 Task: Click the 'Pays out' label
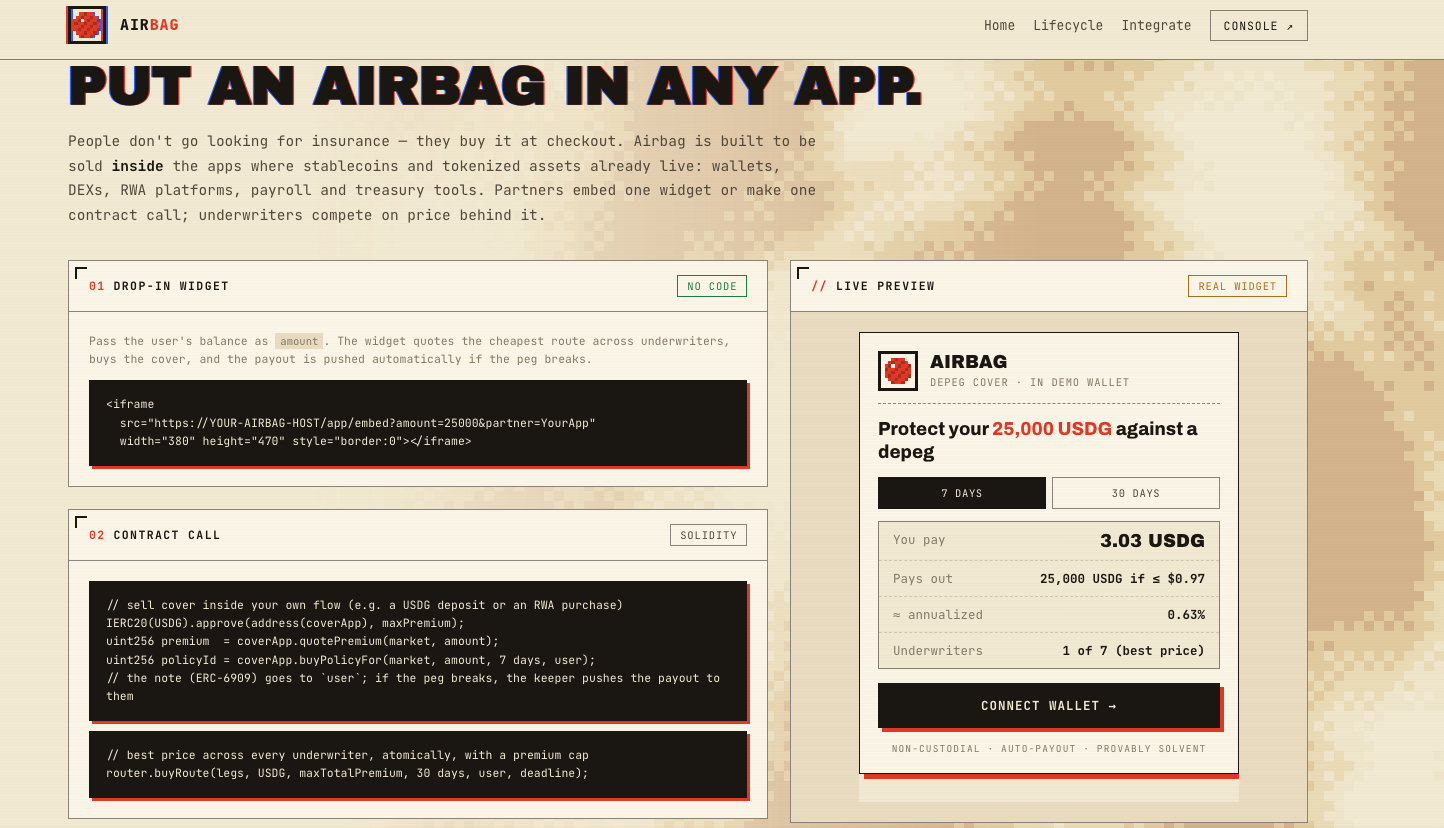coord(923,579)
